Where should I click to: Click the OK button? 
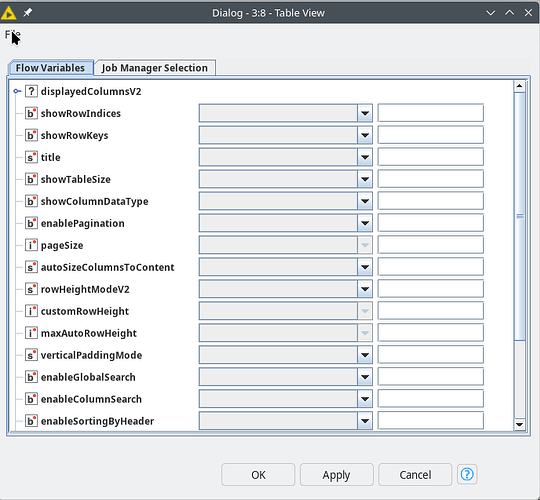(258, 475)
